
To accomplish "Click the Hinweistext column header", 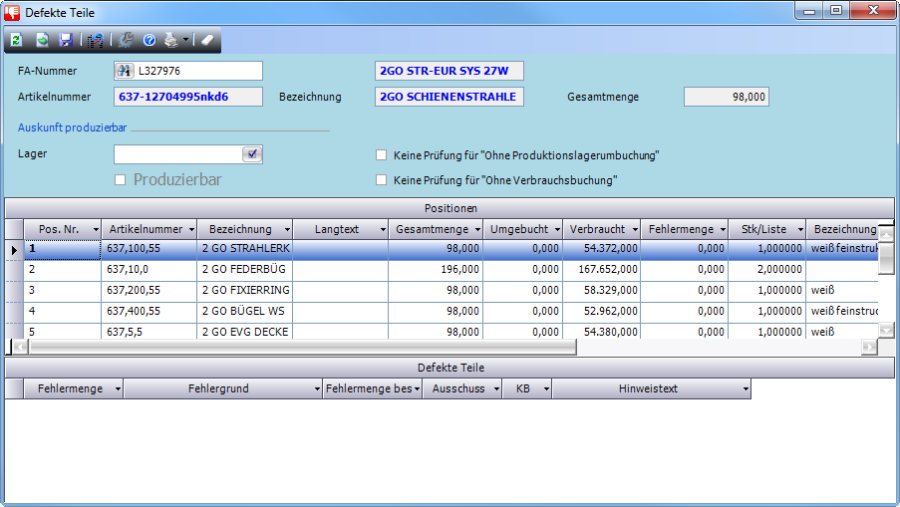I will [647, 388].
